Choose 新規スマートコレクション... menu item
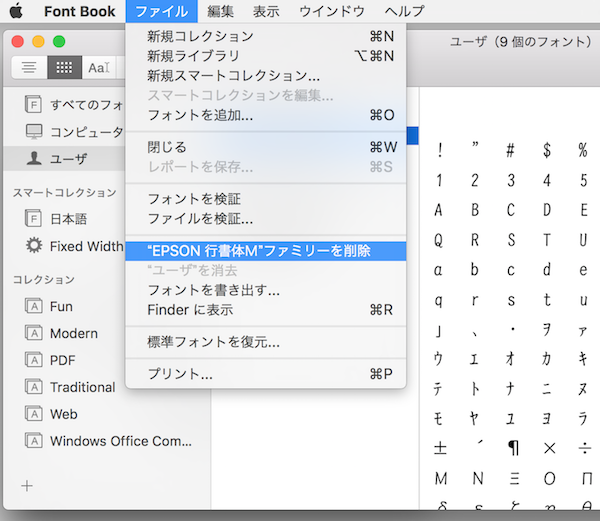The height and width of the screenshot is (521, 600). 266,75
